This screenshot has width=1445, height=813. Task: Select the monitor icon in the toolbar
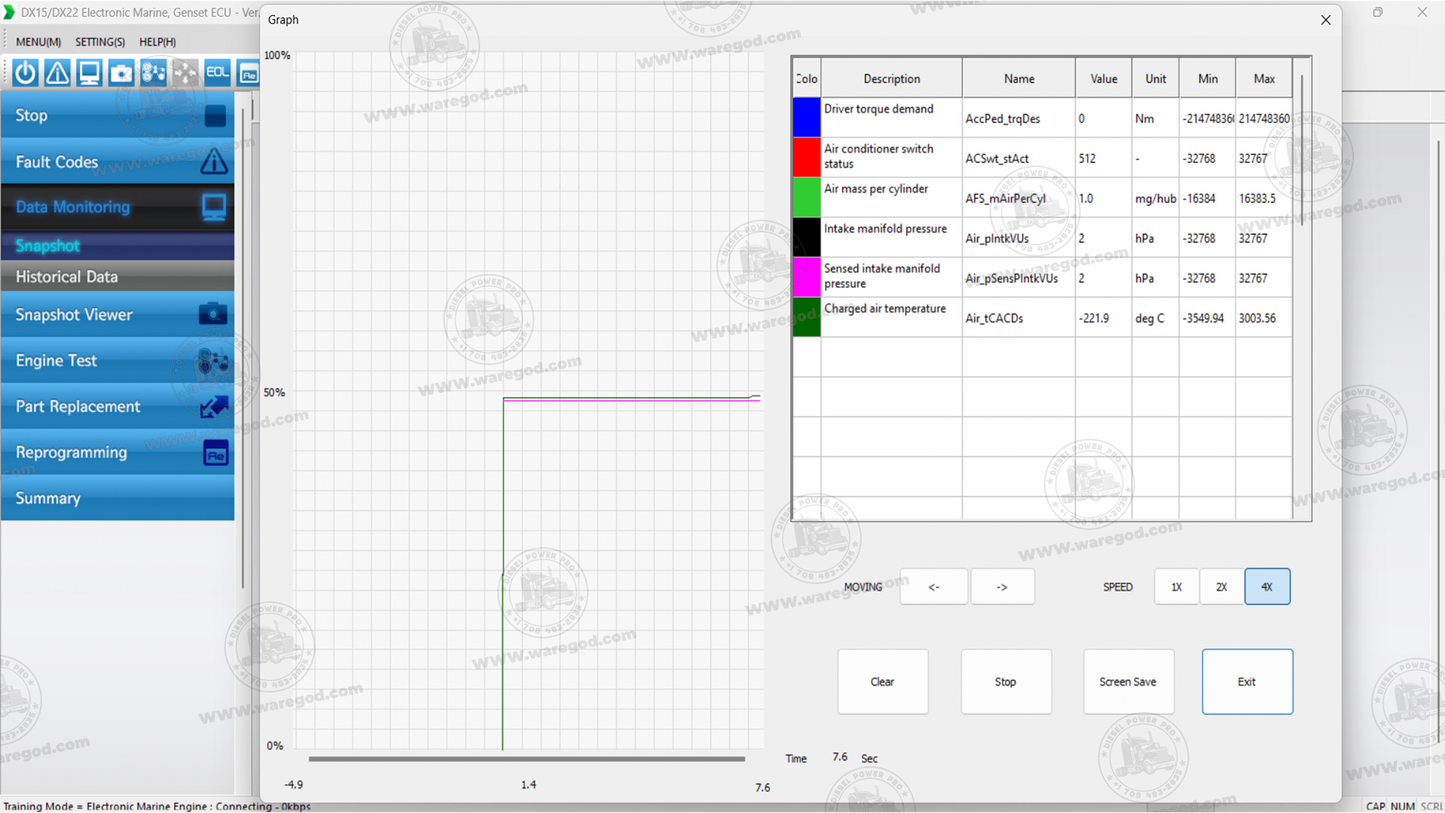click(89, 72)
